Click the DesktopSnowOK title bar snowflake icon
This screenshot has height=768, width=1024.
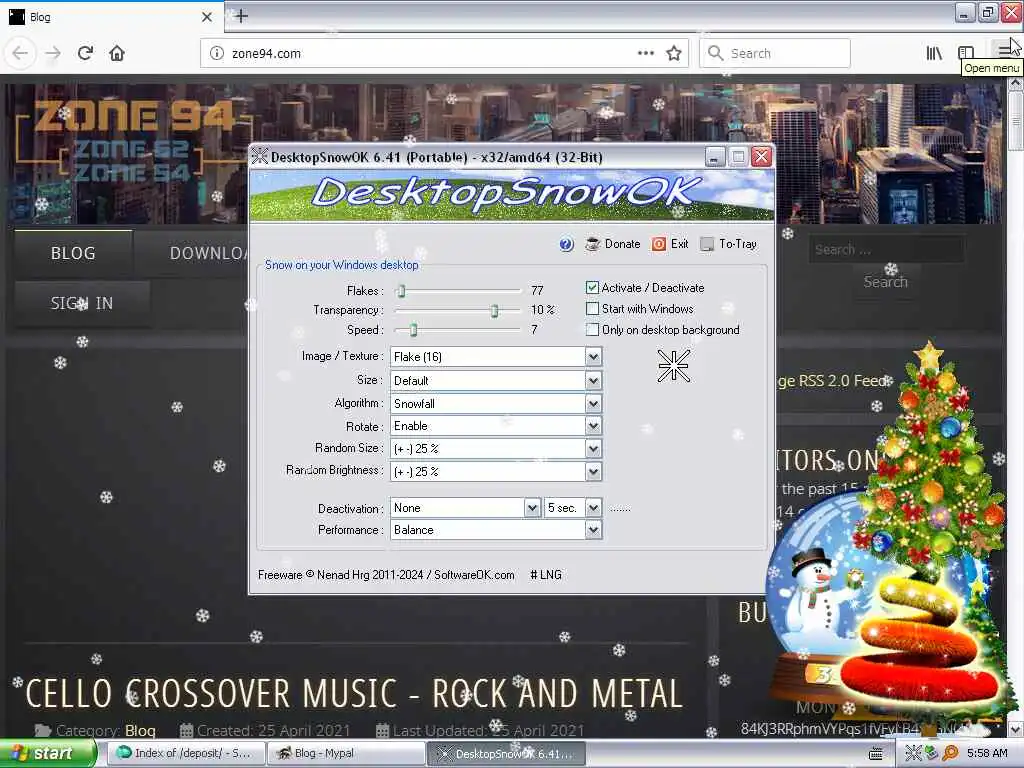pyautogui.click(x=260, y=157)
